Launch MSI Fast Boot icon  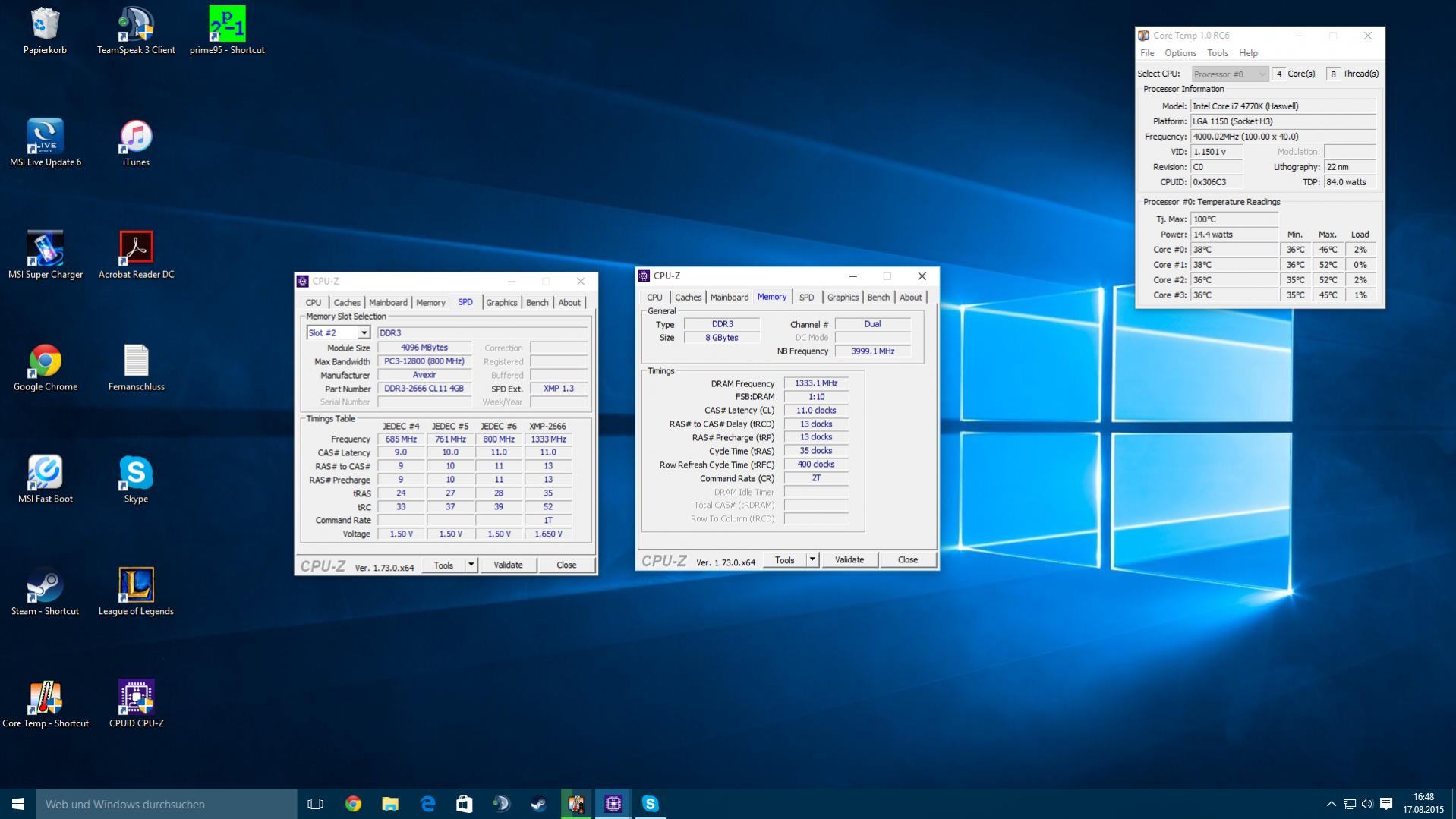pyautogui.click(x=45, y=480)
